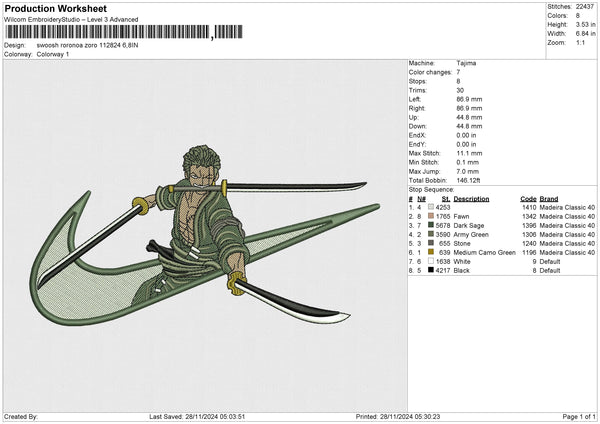Click stitch count 3590 for Army Green

(x=443, y=234)
